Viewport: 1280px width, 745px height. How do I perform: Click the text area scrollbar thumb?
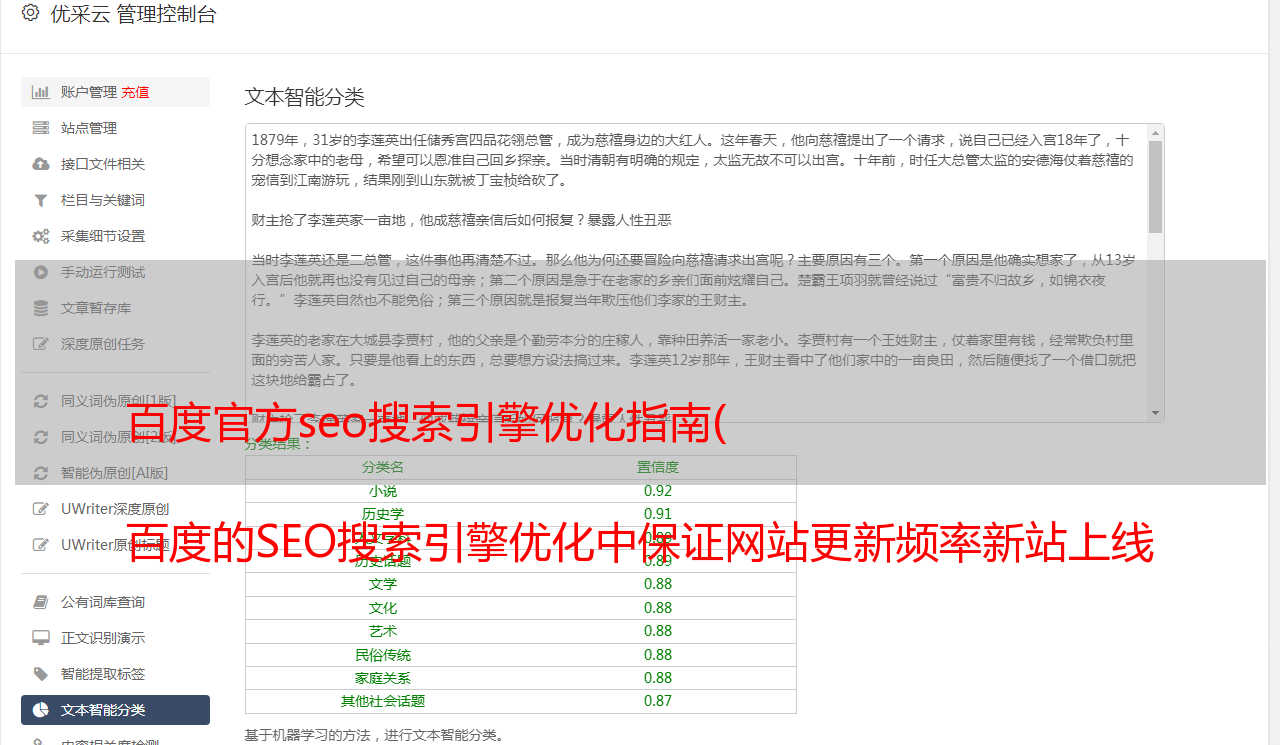[x=1156, y=186]
